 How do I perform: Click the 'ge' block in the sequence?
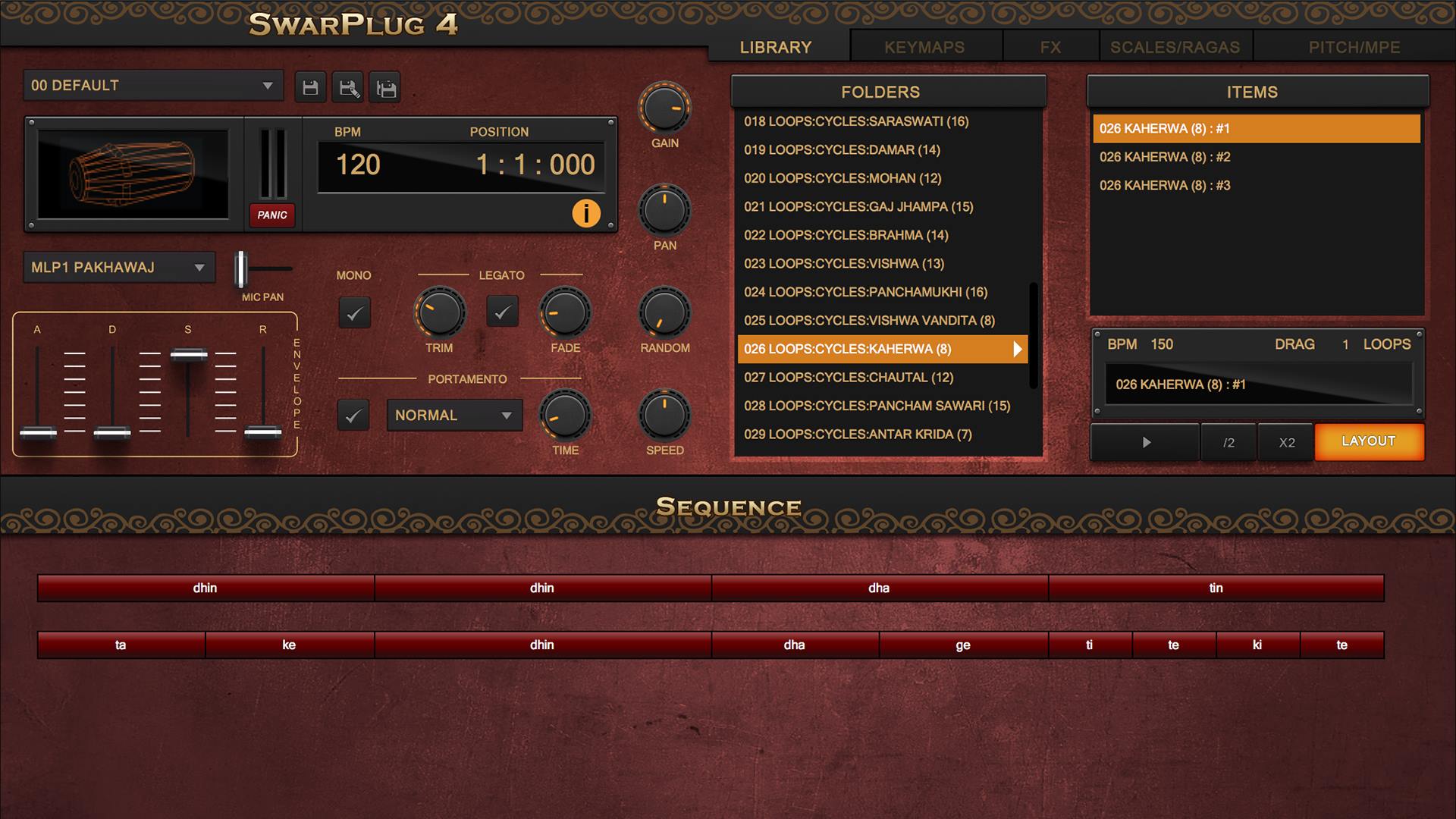coord(963,645)
